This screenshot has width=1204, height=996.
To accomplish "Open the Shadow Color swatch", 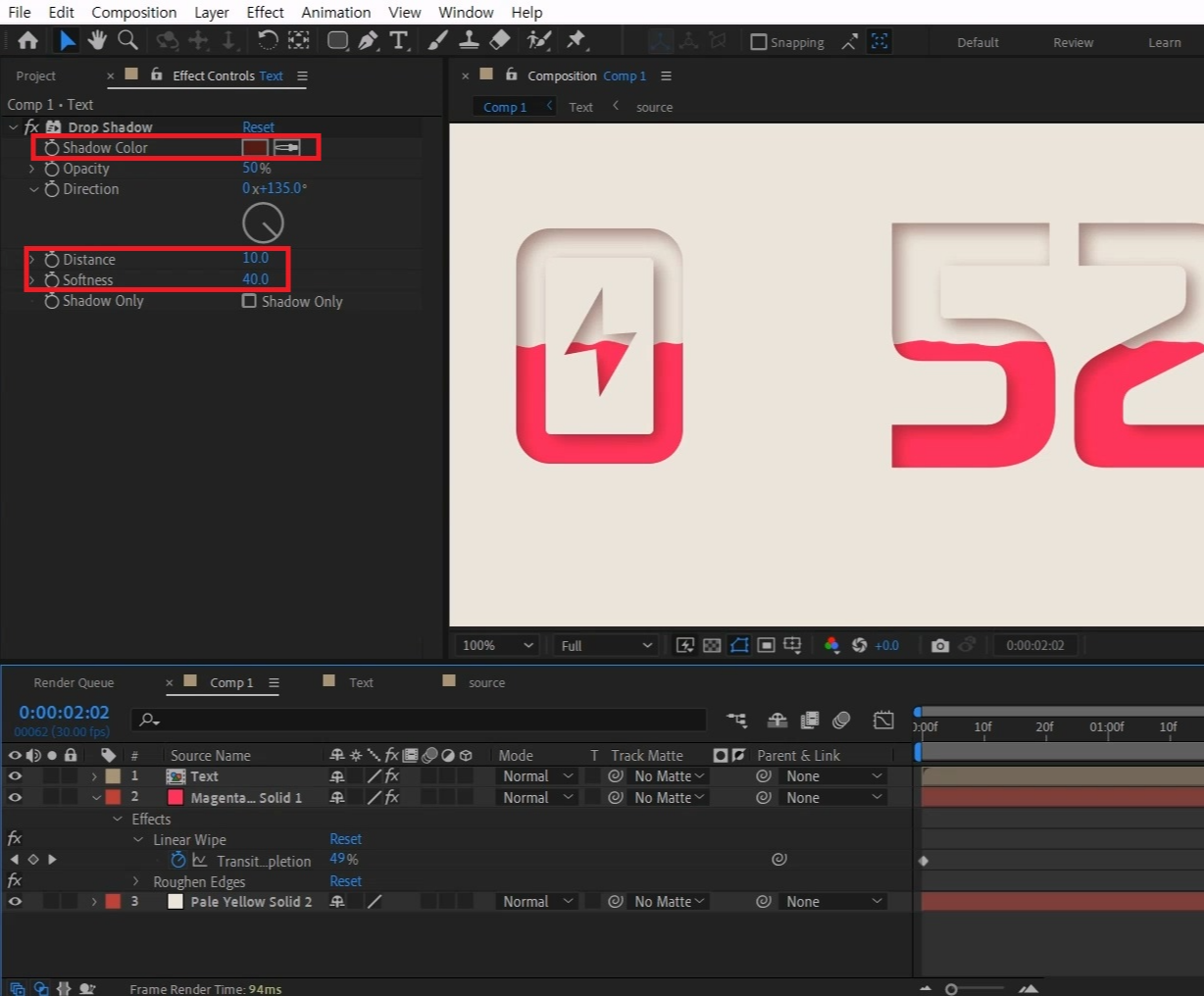I will (x=255, y=147).
